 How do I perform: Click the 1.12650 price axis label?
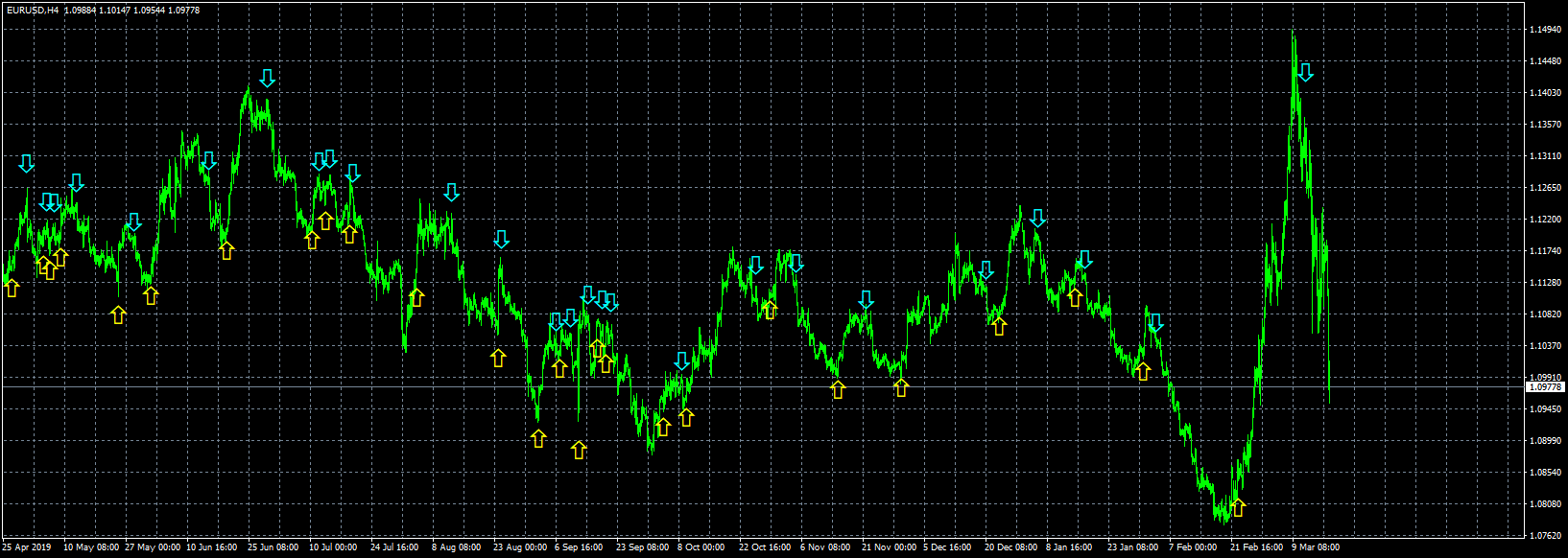pyautogui.click(x=1544, y=188)
